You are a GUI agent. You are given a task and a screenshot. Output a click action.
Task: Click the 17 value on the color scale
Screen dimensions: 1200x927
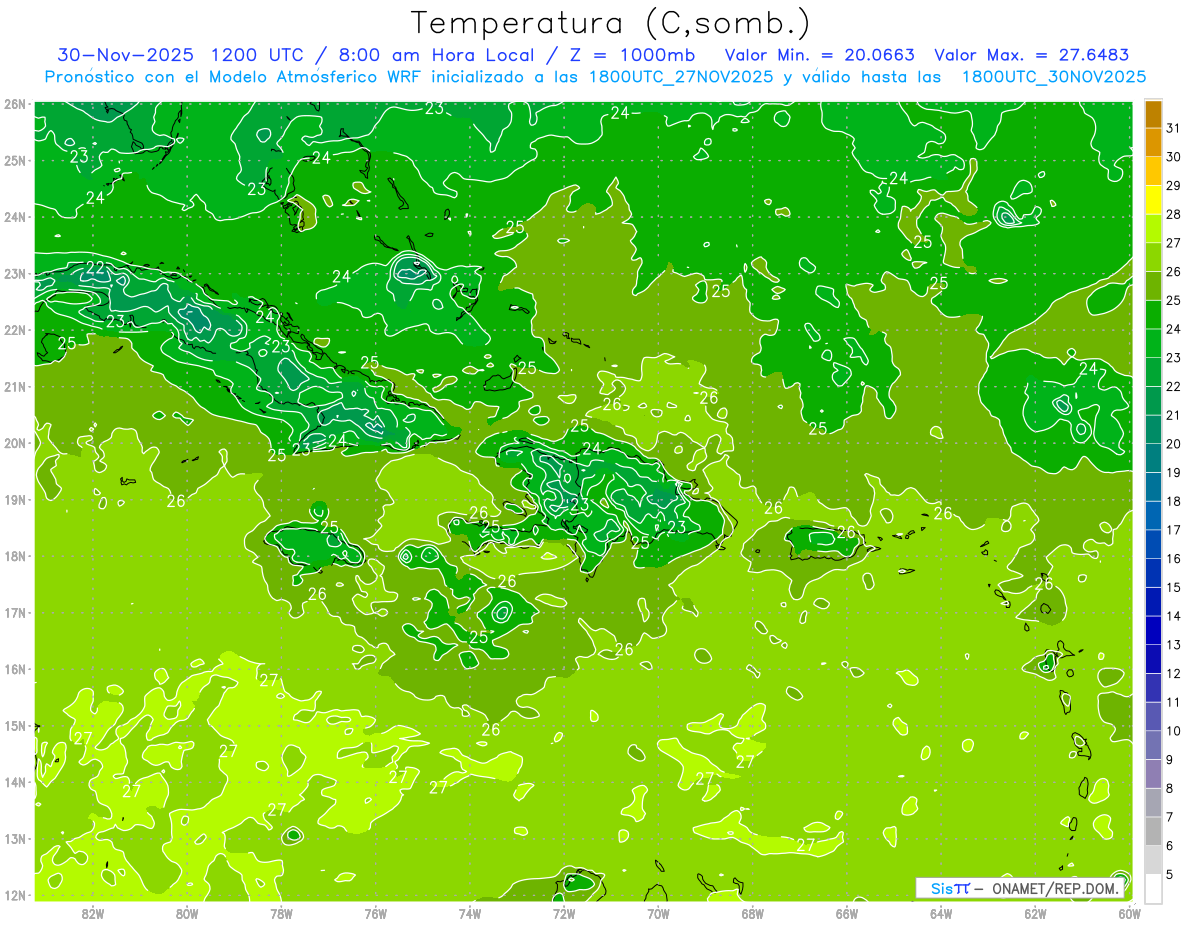coord(1174,530)
